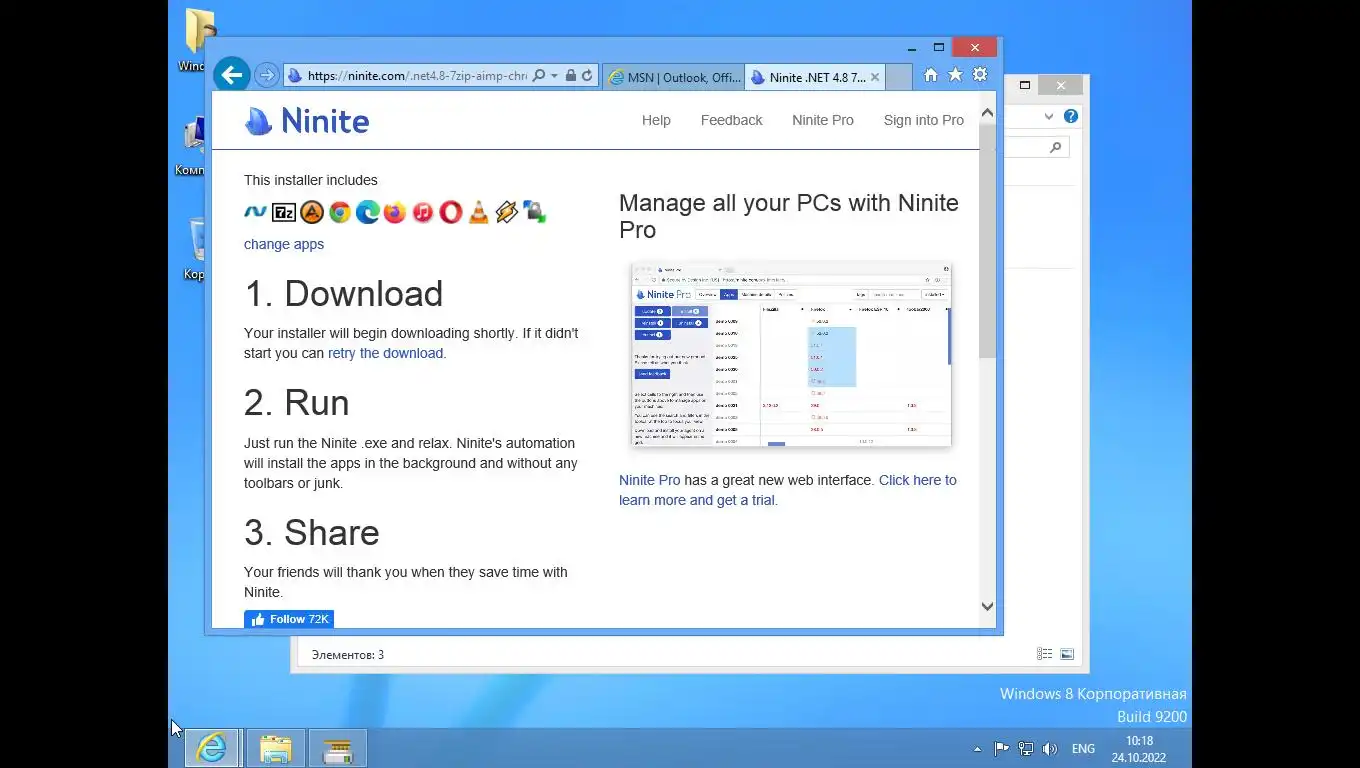Click the AIMP icon in installer list
The height and width of the screenshot is (768, 1360).
point(312,212)
